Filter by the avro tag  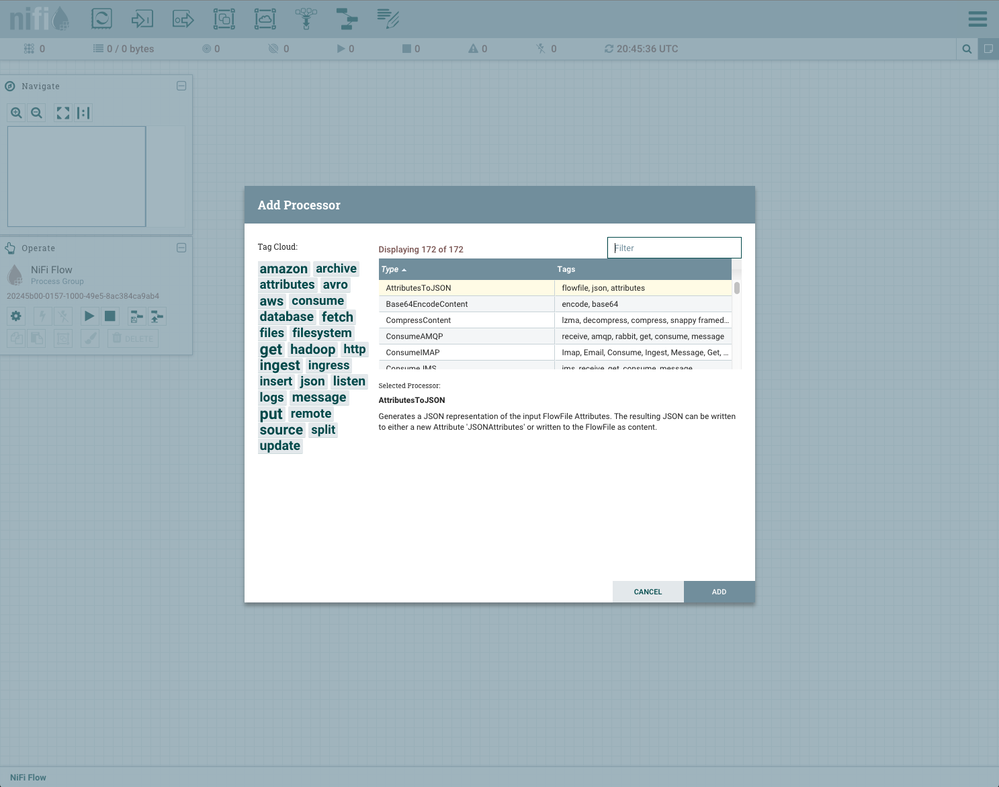[x=335, y=284]
